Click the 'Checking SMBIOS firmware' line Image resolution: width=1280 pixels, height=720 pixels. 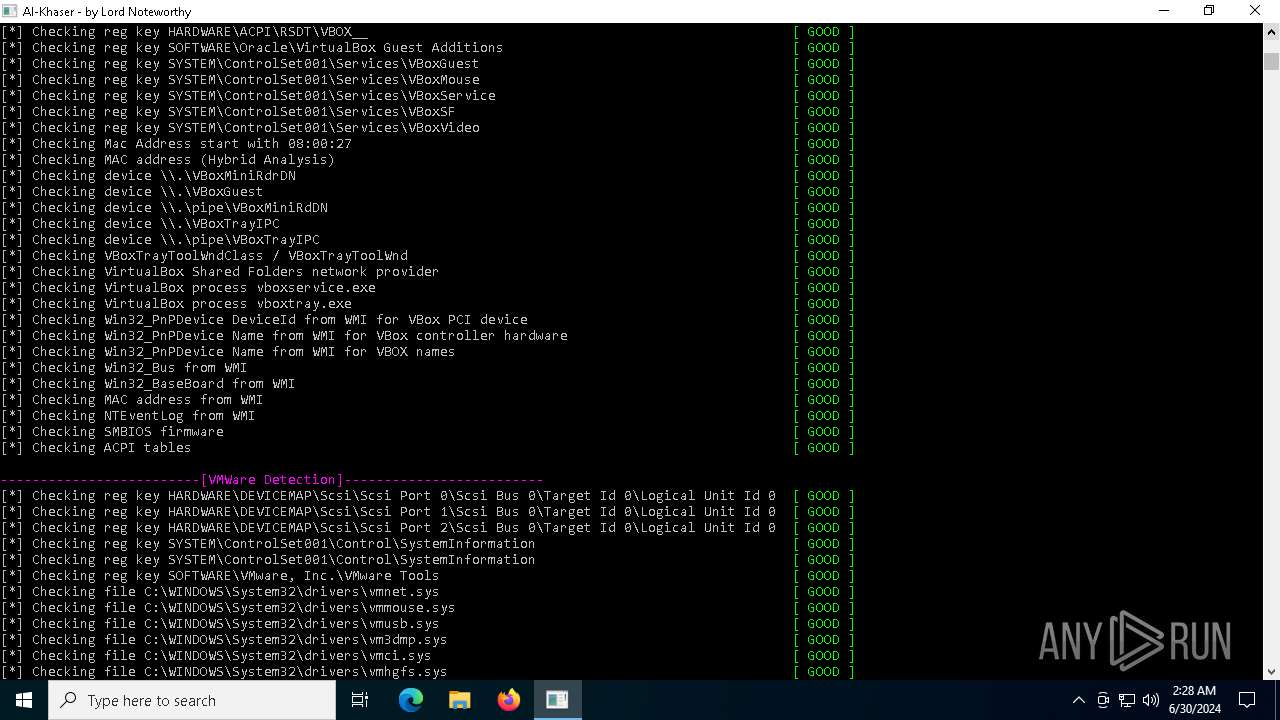[112, 432]
